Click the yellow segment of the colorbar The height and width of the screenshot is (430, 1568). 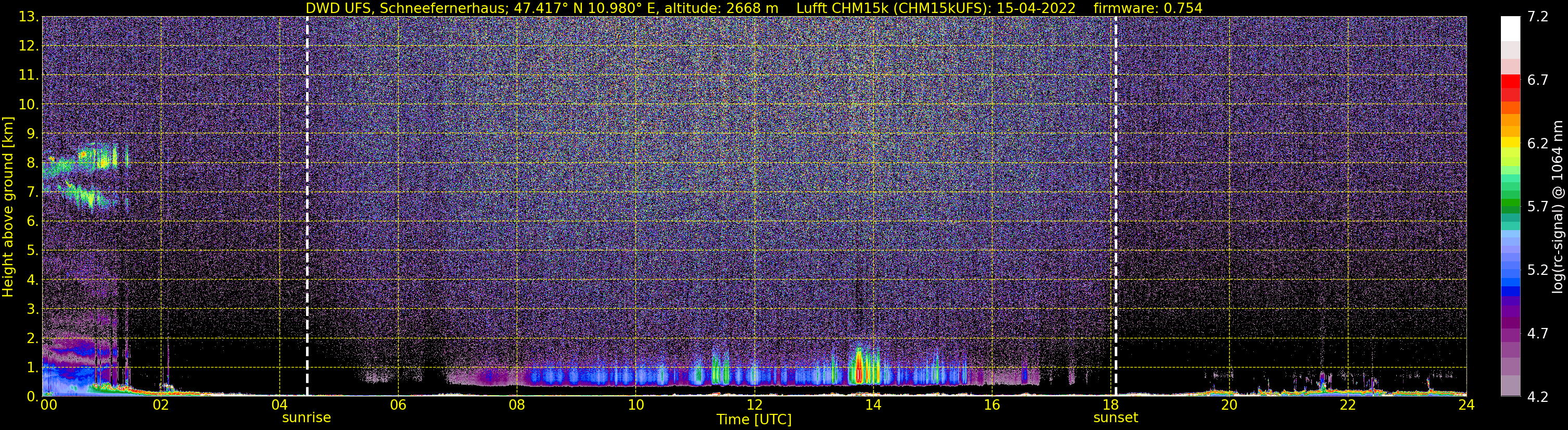tap(1510, 144)
